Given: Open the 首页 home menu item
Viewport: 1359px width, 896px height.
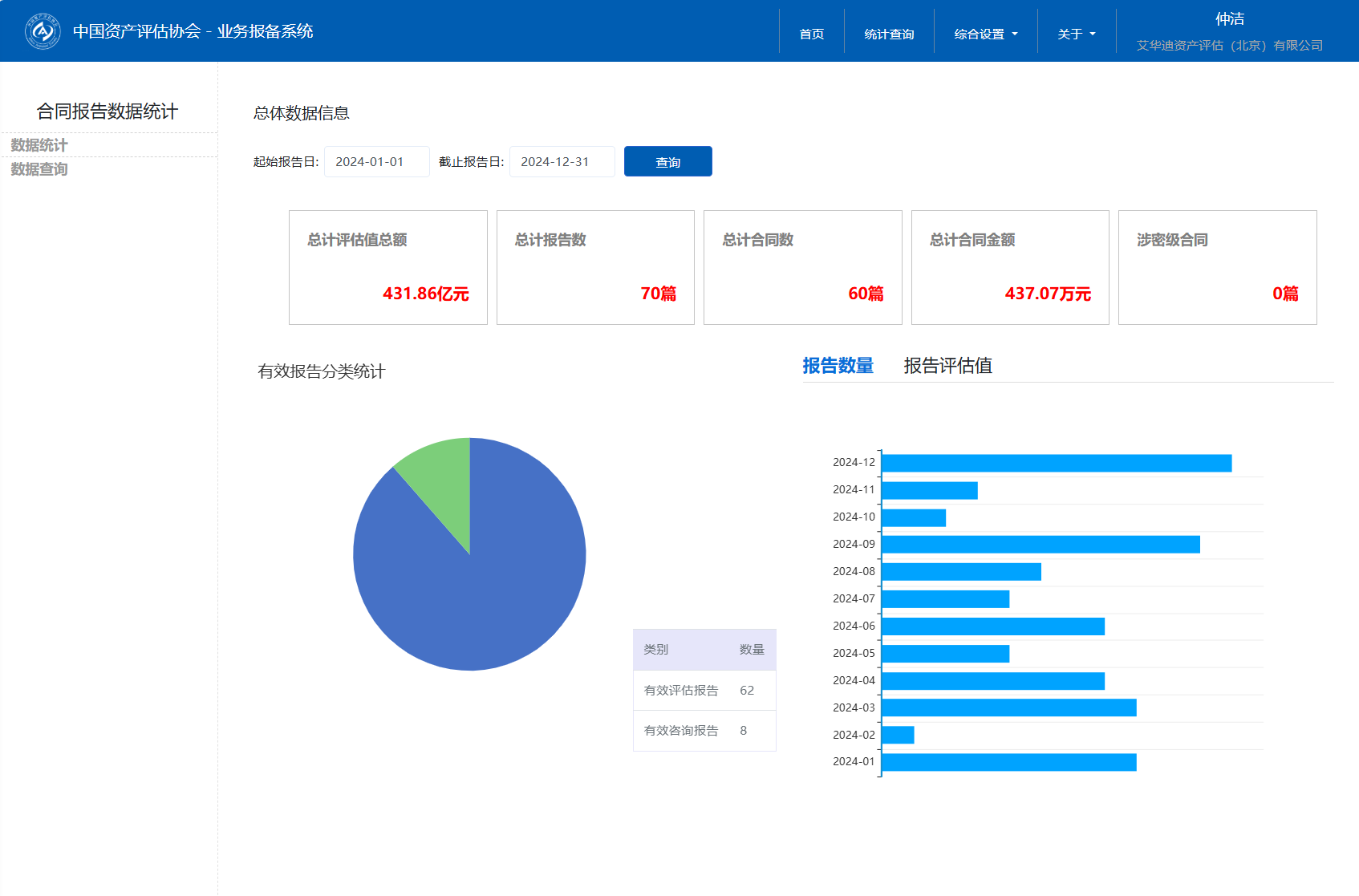Looking at the screenshot, I should [x=811, y=34].
